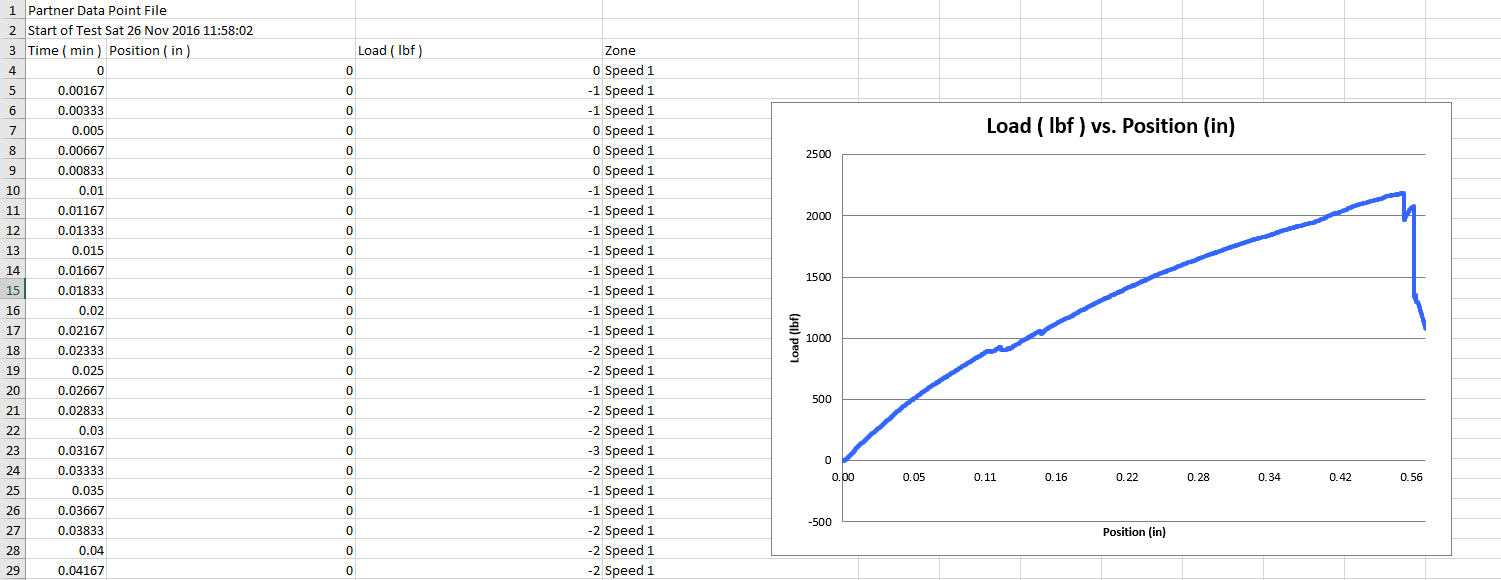
Task: Click row header 22
Action: click(x=12, y=430)
